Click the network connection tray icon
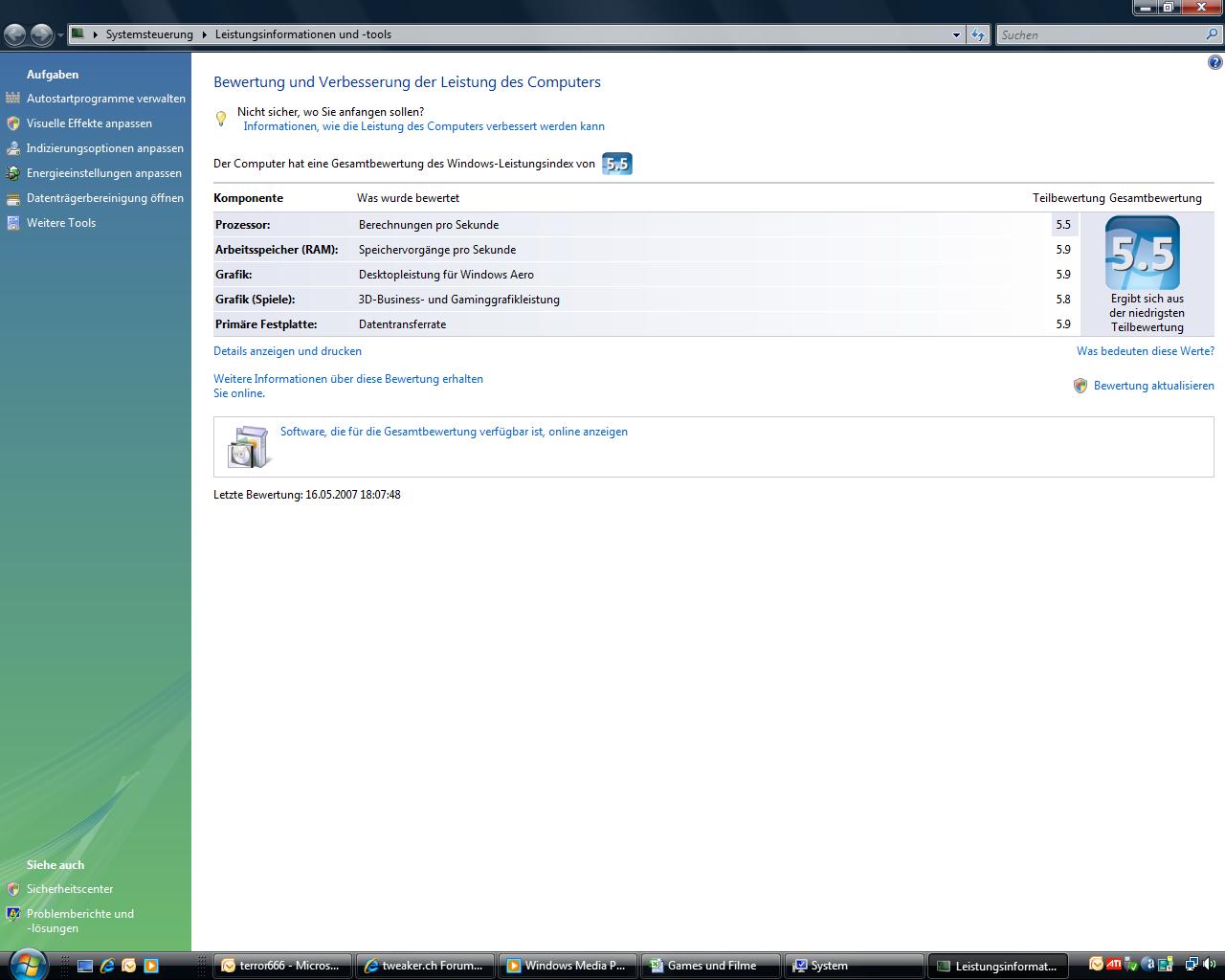This screenshot has width=1225, height=980. (1192, 965)
